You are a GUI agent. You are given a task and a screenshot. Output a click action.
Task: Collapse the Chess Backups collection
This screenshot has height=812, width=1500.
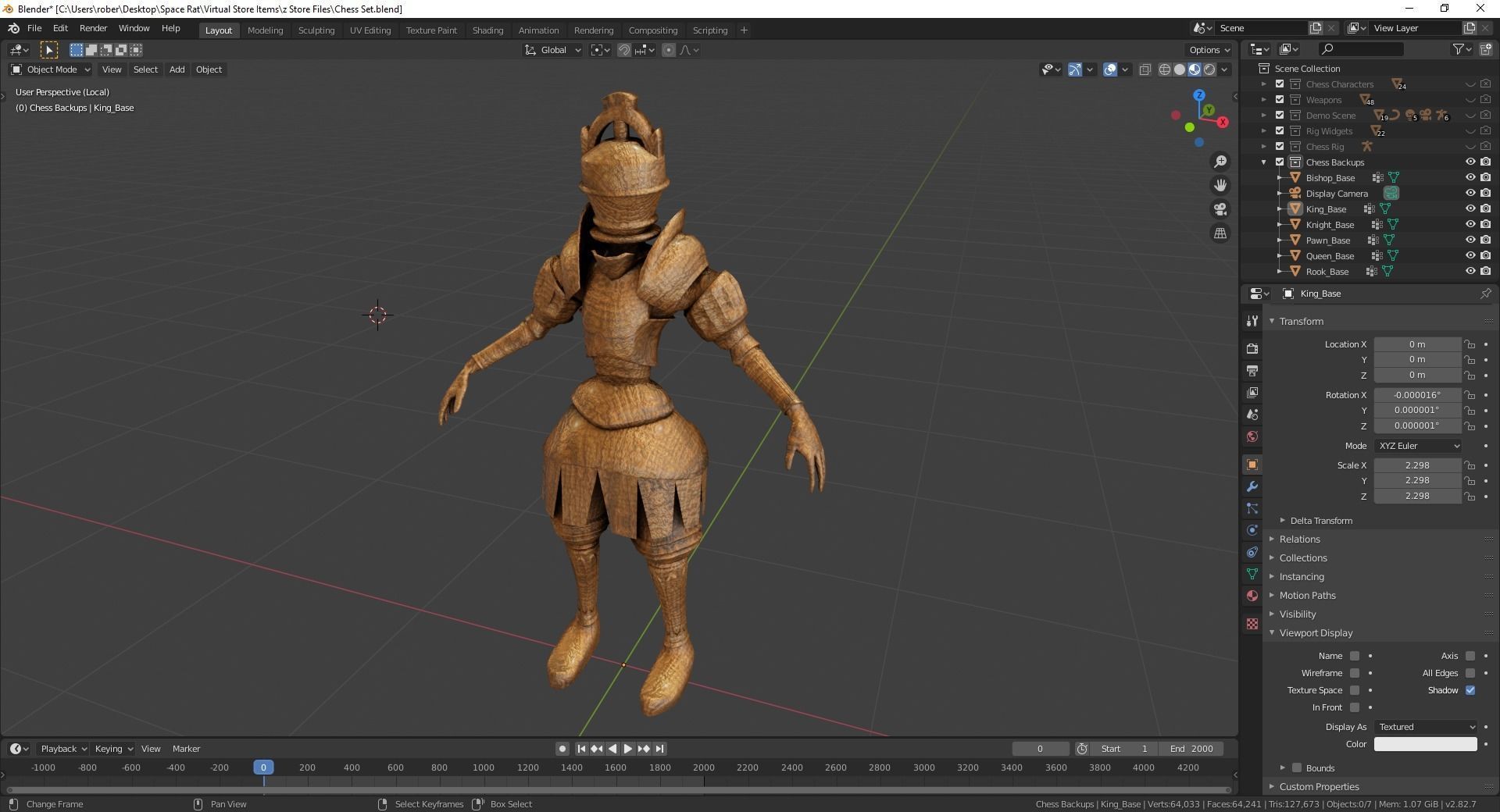click(1264, 162)
